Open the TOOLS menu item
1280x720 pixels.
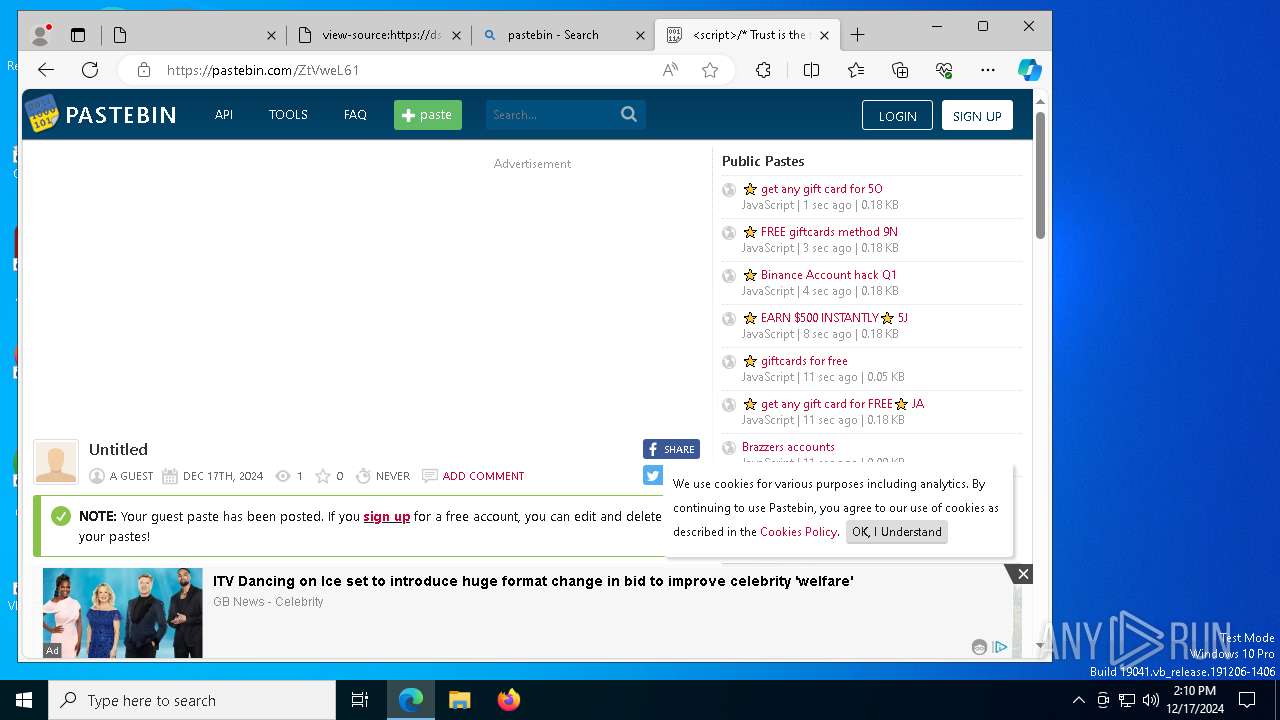click(288, 114)
